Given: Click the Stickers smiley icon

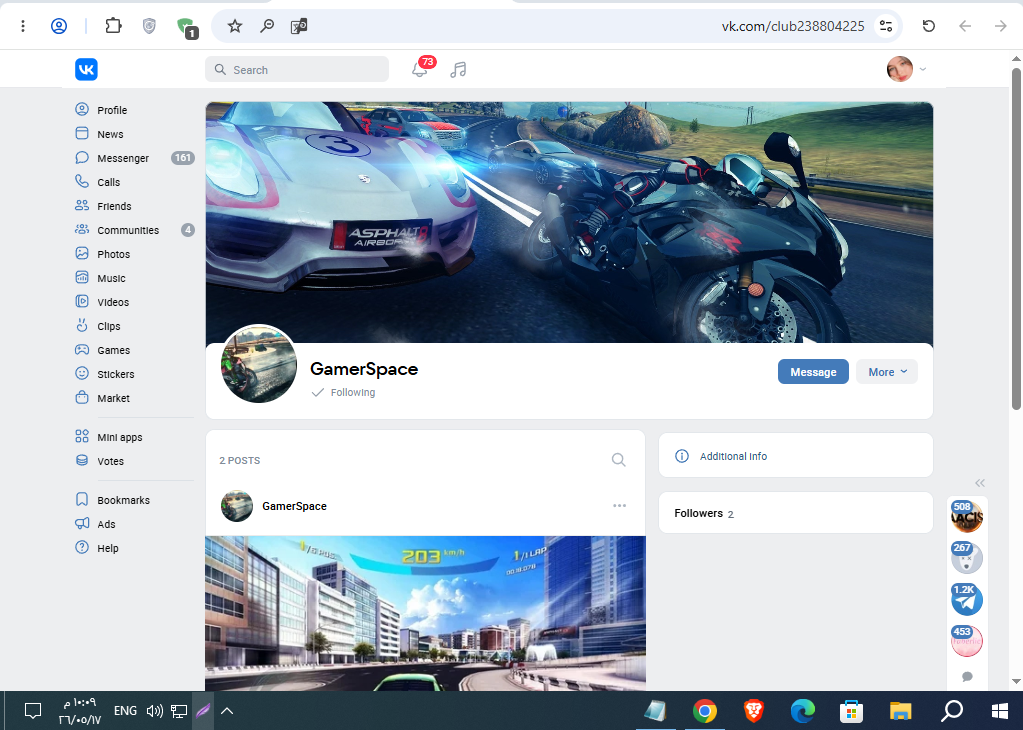Looking at the screenshot, I should click(x=82, y=374).
